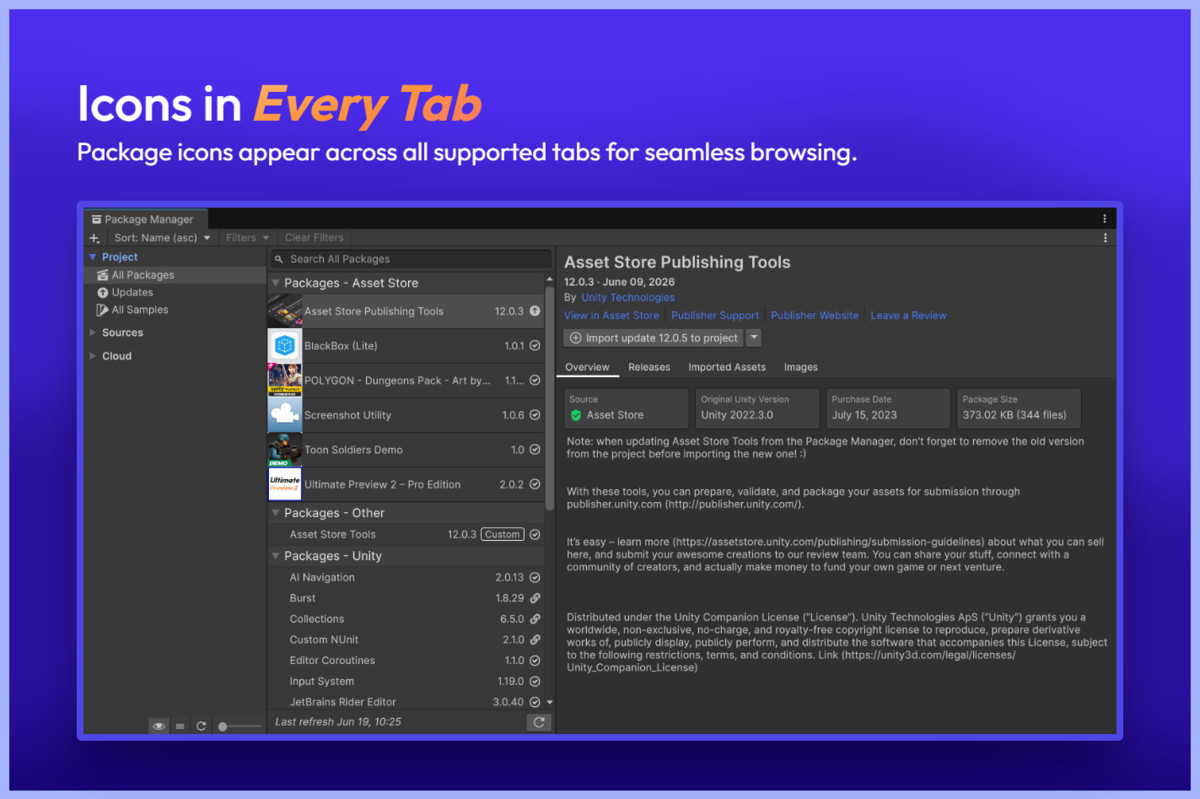Expand the Cloud section

pos(93,356)
